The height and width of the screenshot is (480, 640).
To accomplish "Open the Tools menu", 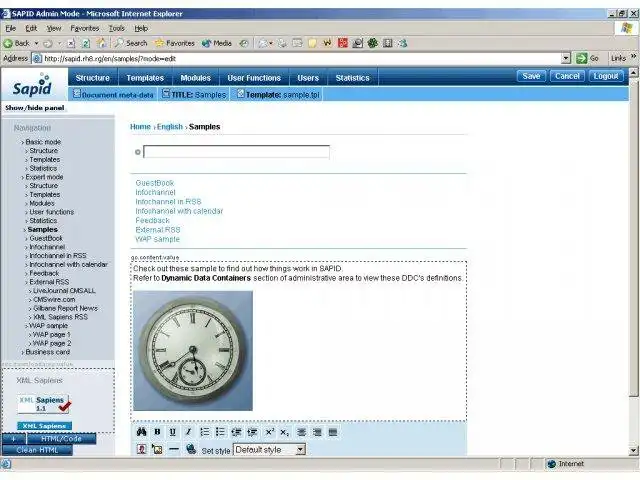I will pos(116,28).
